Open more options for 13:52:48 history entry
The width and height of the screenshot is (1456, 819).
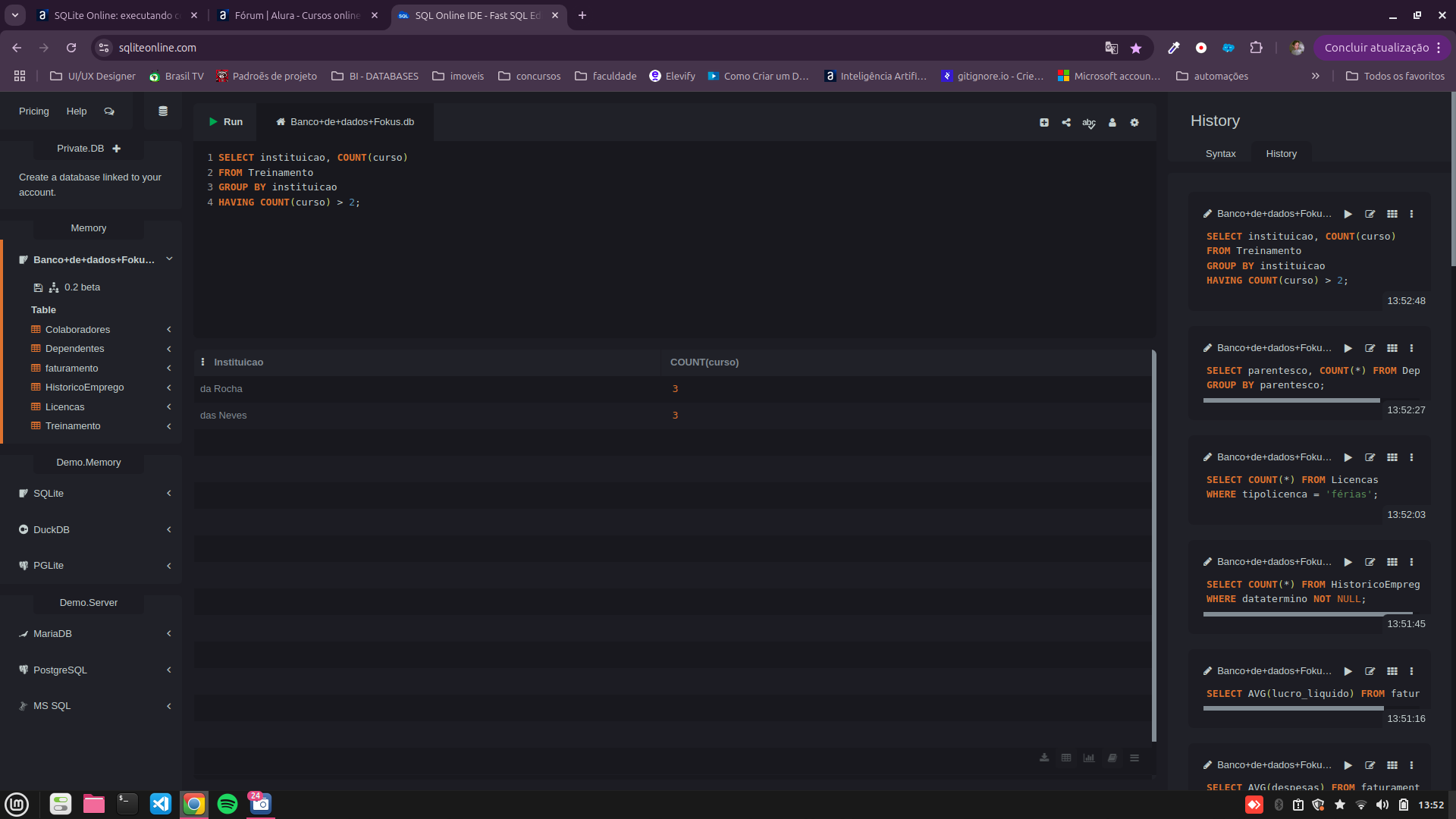tap(1412, 214)
